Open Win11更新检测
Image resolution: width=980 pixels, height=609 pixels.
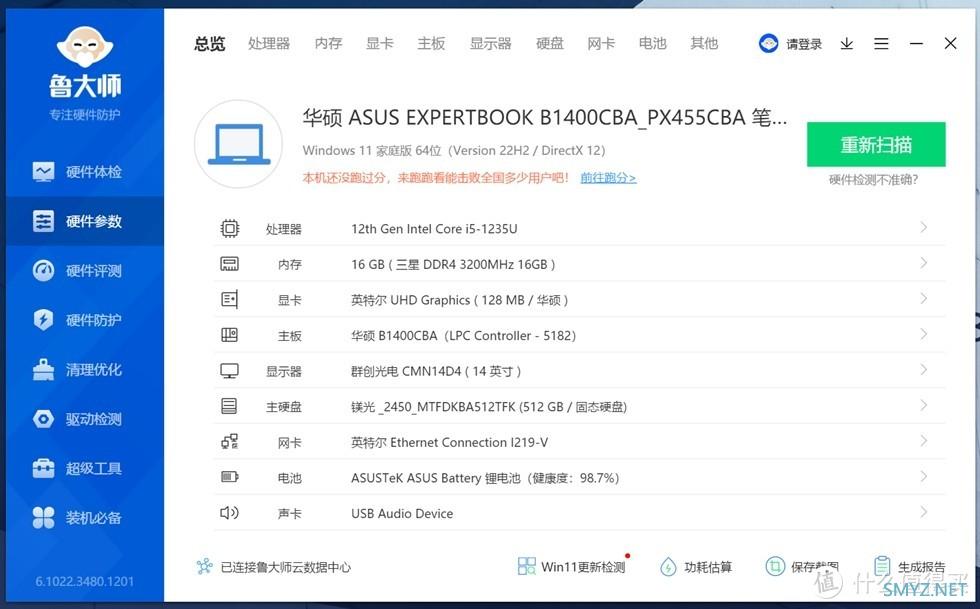pos(572,566)
